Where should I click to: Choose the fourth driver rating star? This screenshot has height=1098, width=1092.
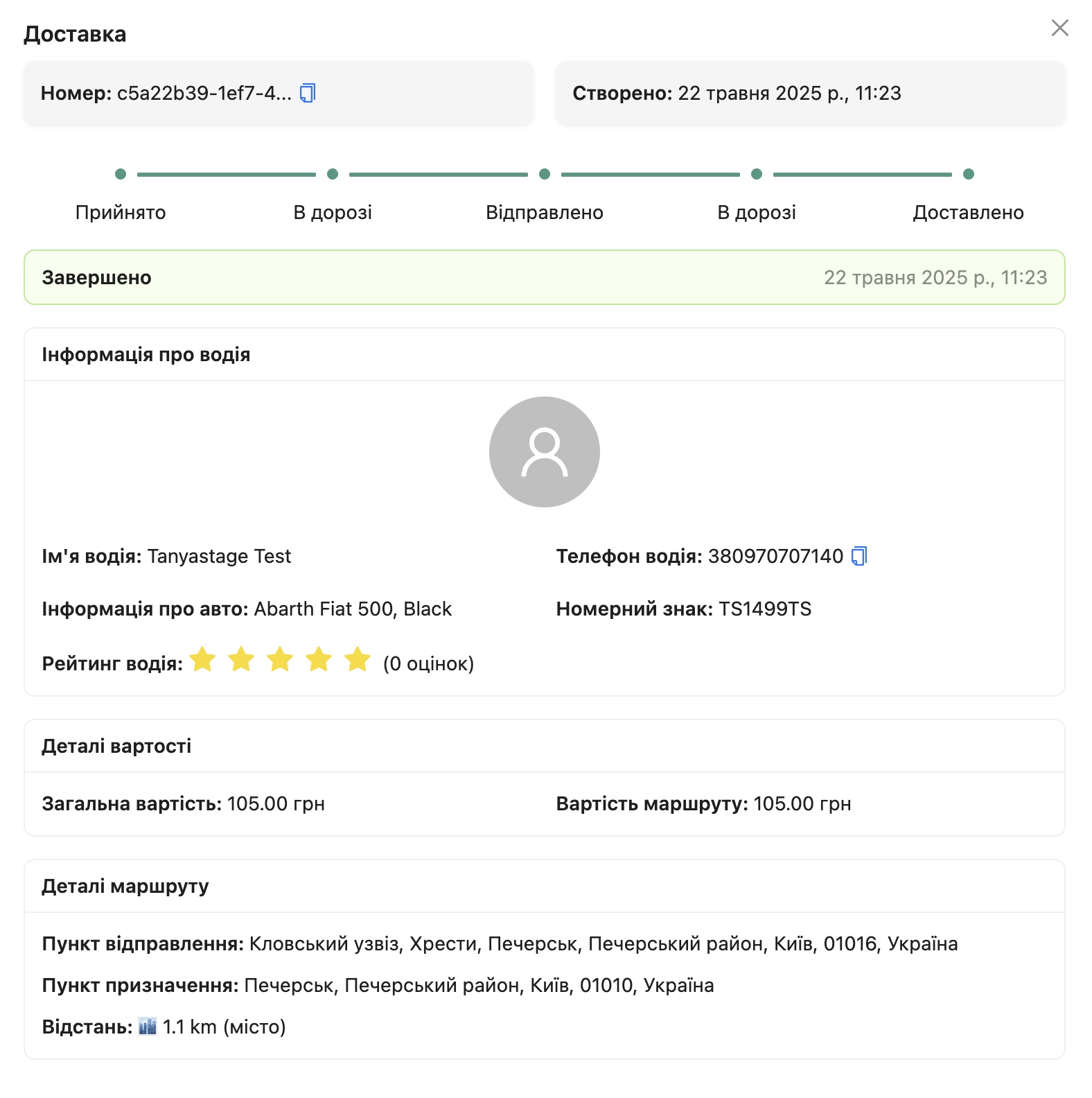tap(319, 660)
